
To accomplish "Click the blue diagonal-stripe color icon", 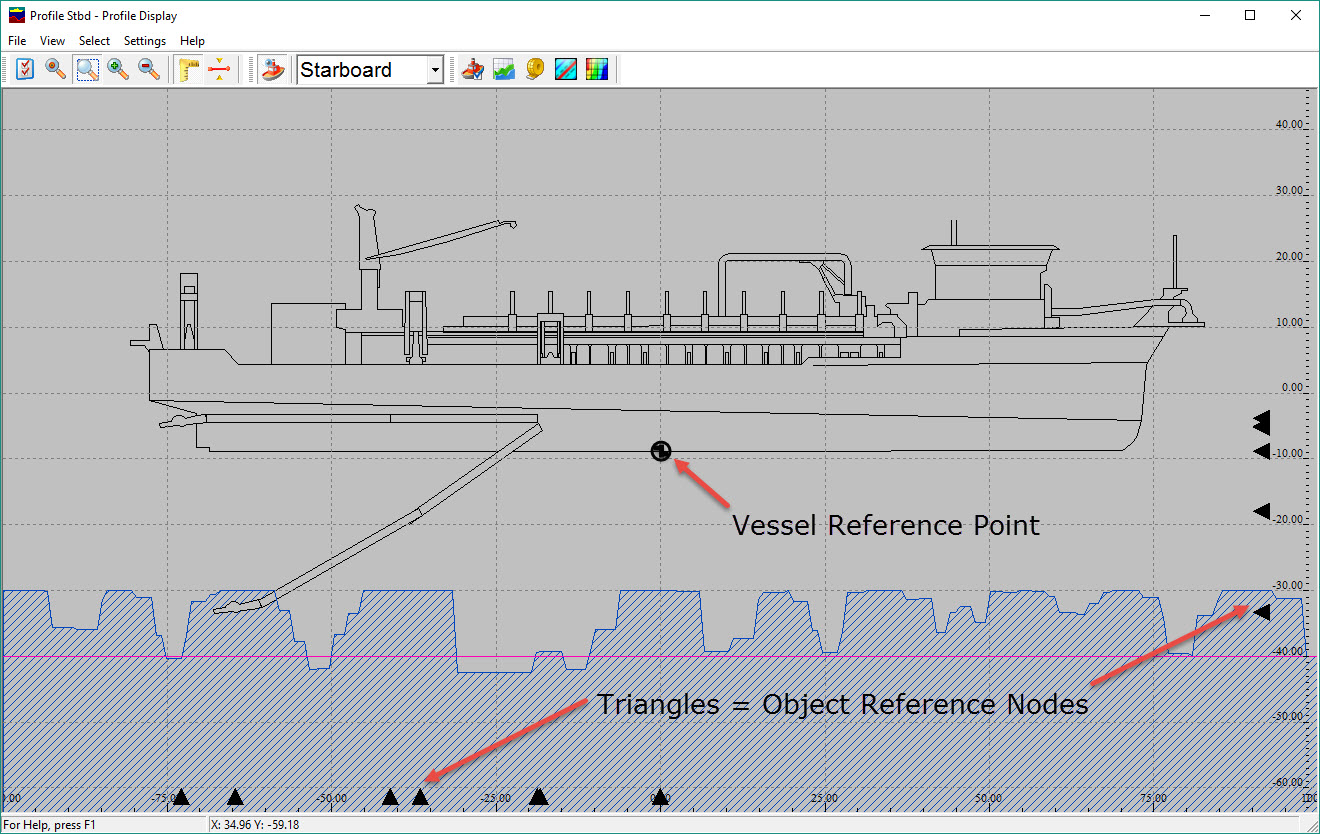I will (566, 69).
